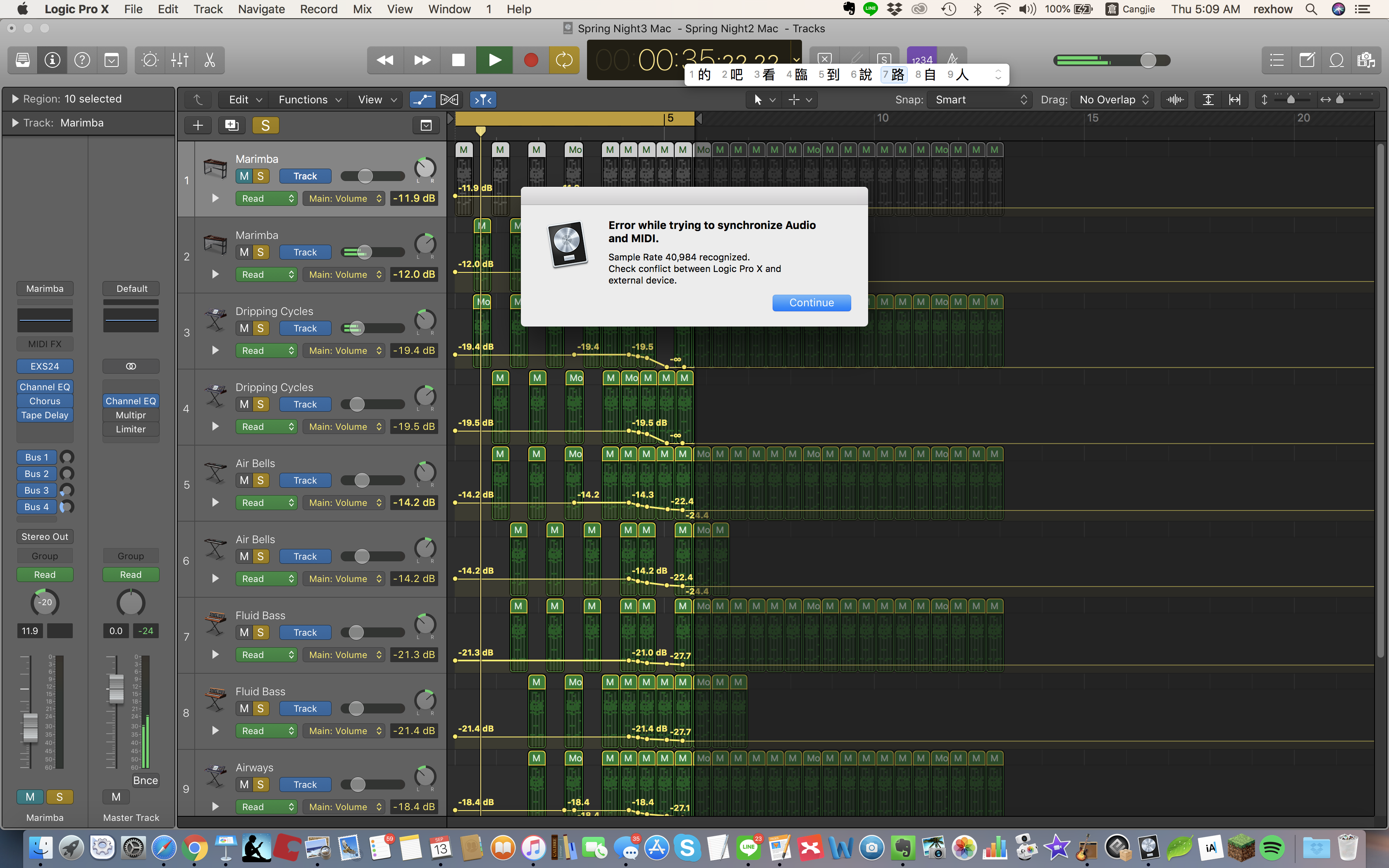Expand the Region inspector disclosure triangle
Viewport: 1389px width, 868px height.
[15, 99]
